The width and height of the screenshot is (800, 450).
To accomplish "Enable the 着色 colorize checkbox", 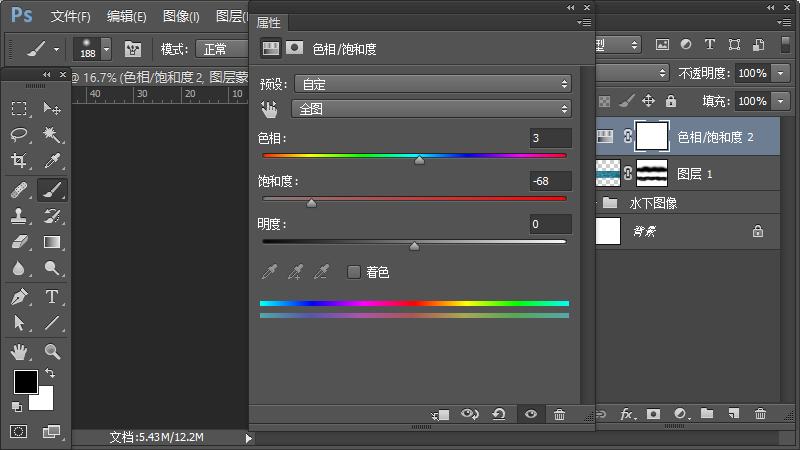I will tap(354, 272).
